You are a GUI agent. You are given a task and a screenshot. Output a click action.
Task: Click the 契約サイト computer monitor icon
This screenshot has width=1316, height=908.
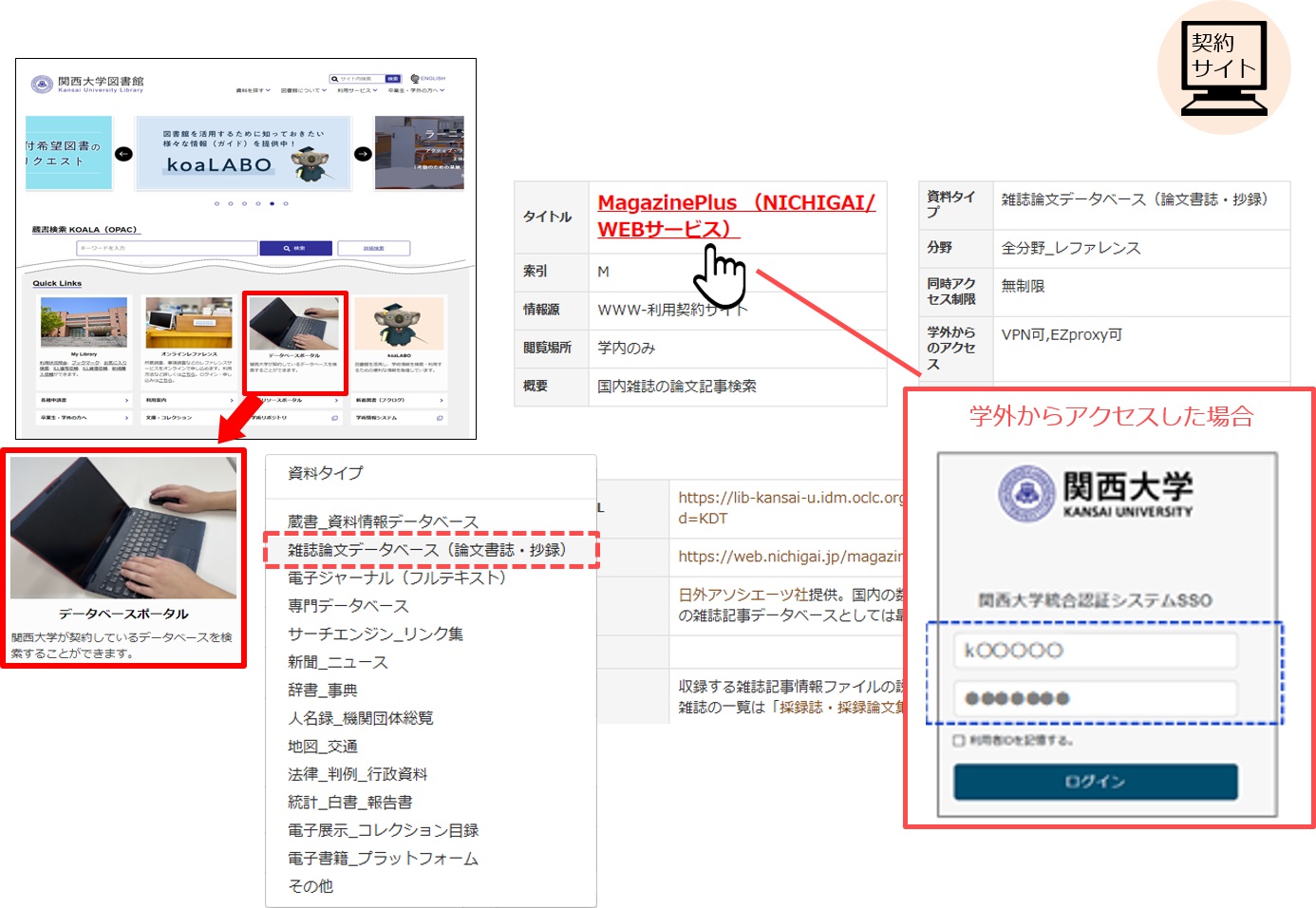pos(1224,67)
